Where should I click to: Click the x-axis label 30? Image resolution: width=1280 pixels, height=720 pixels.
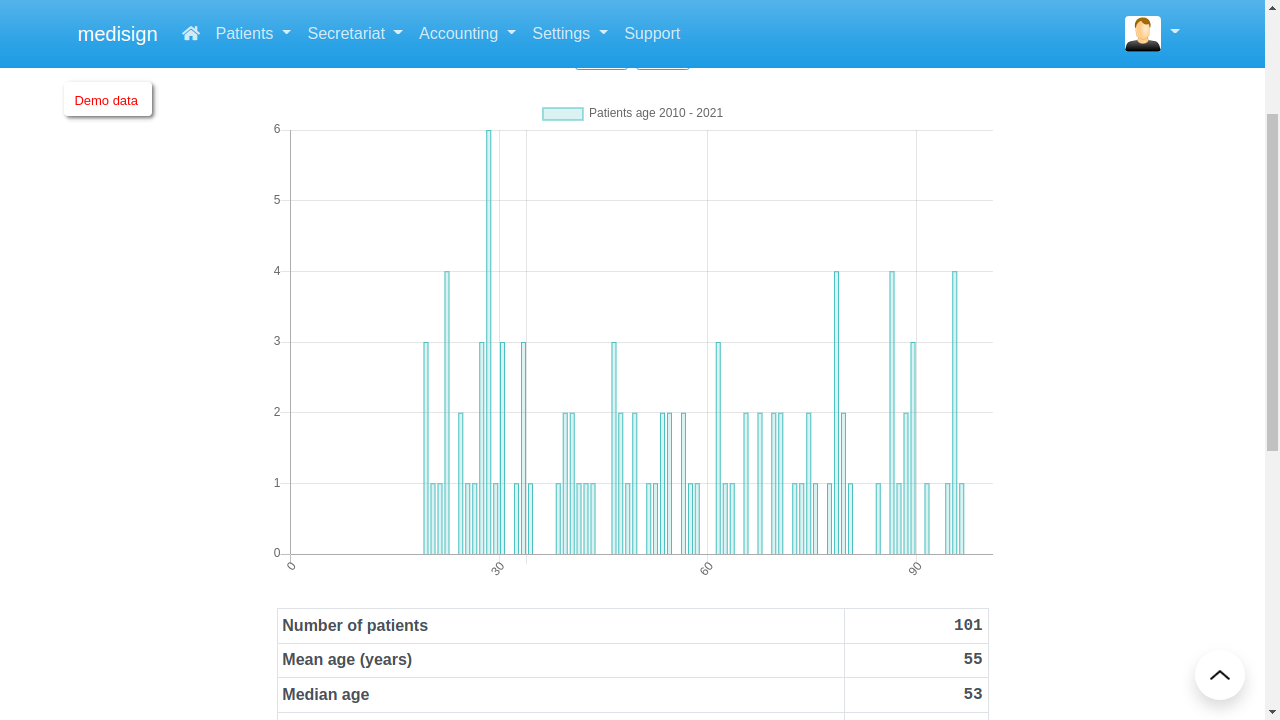tap(498, 569)
